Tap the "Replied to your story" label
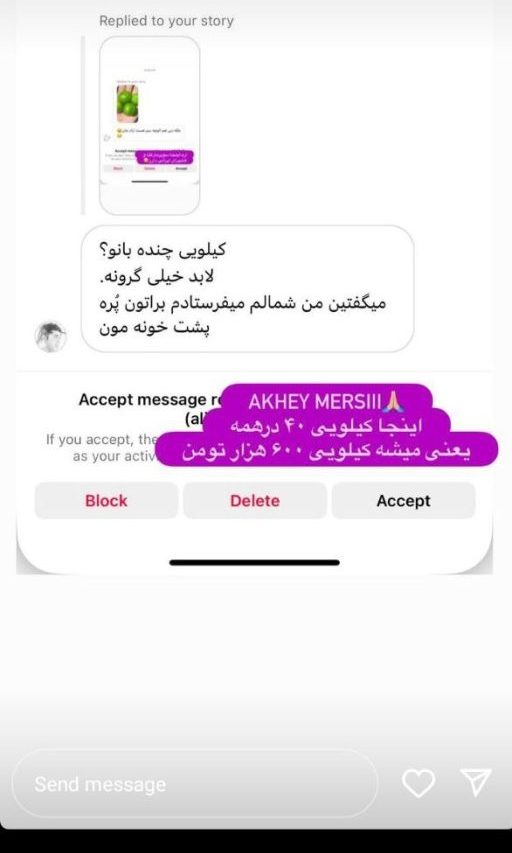The image size is (512, 853). 166,21
